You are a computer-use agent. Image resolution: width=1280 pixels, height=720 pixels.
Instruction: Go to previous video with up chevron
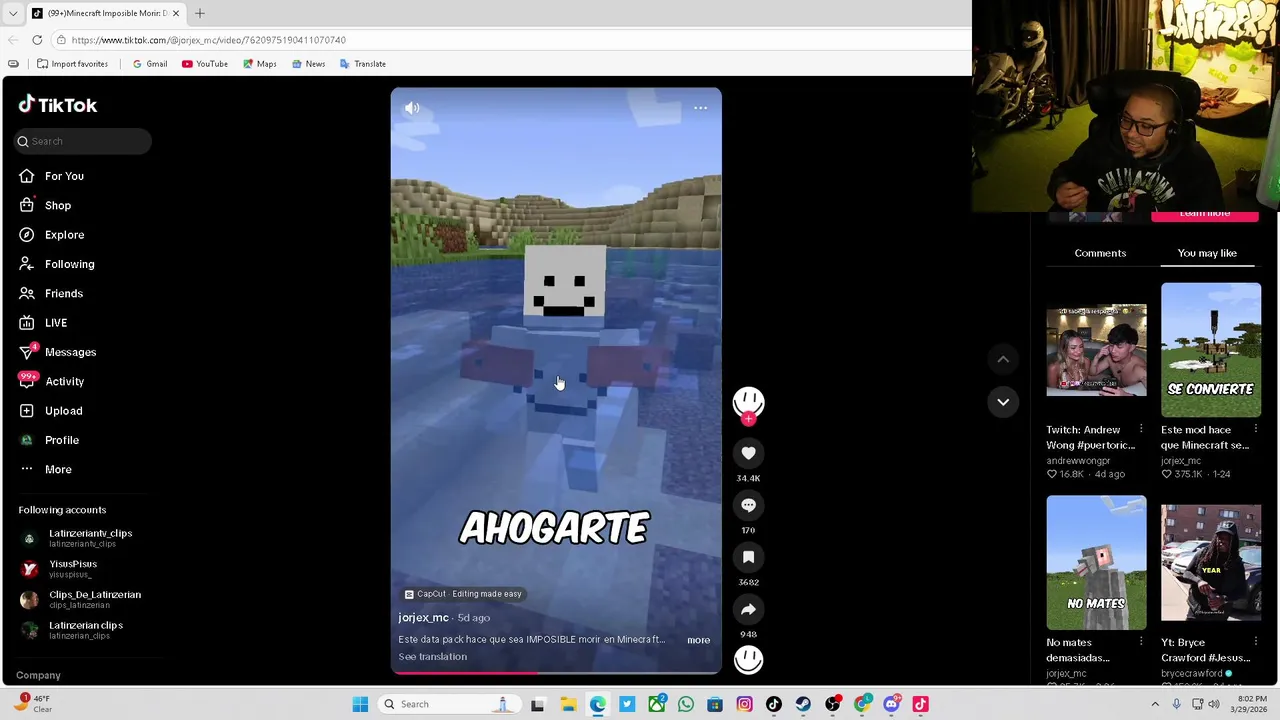(1003, 359)
